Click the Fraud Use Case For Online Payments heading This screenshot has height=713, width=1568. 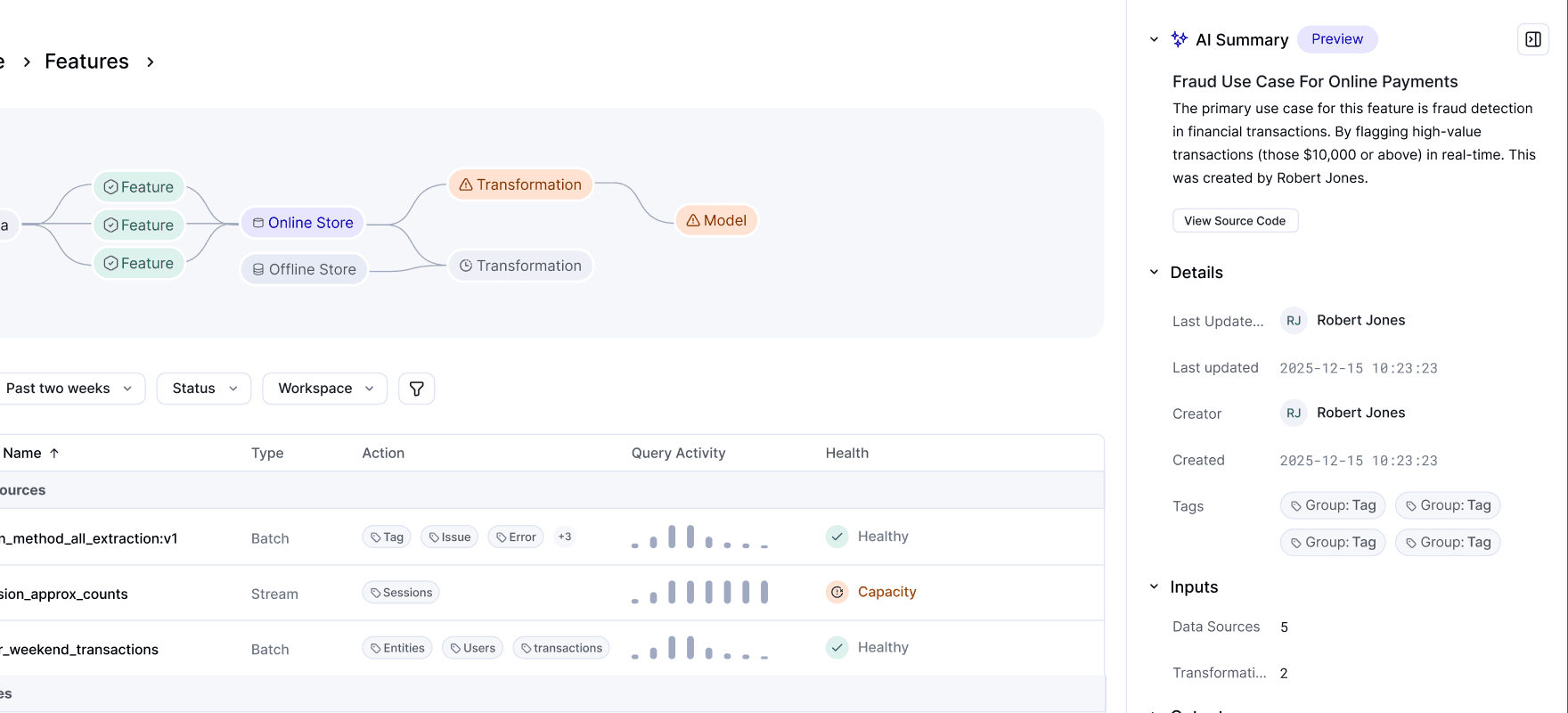1315,82
